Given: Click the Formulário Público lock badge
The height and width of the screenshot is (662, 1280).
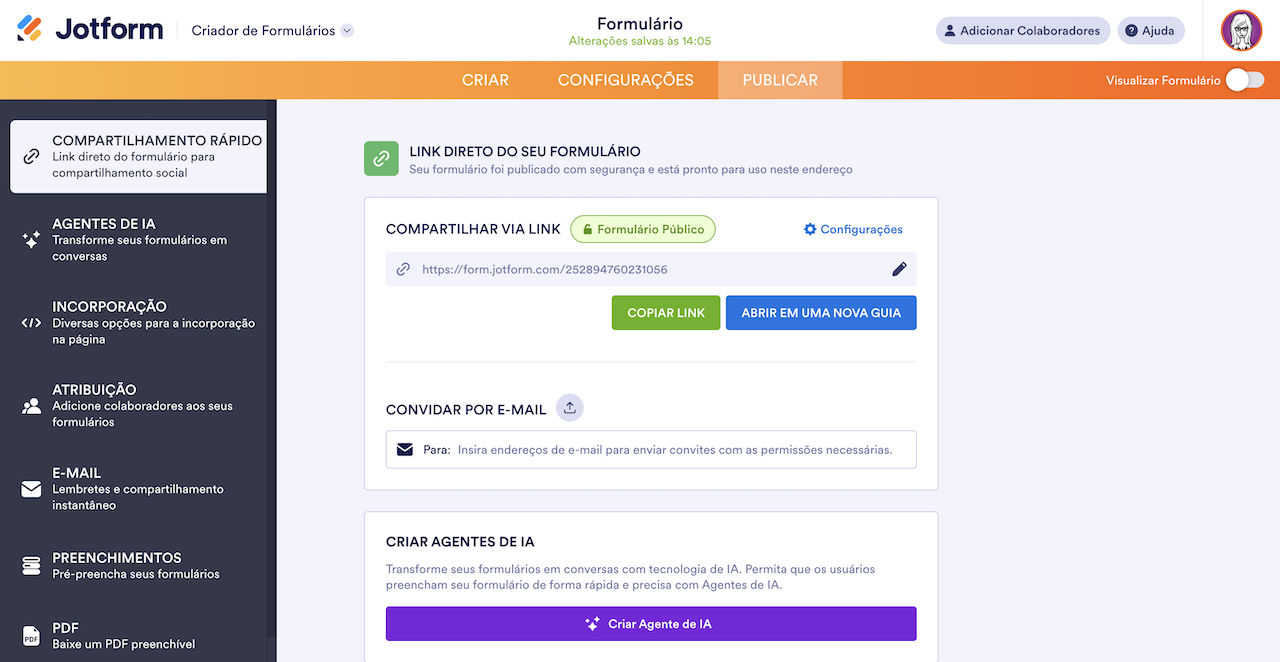Looking at the screenshot, I should (x=643, y=229).
